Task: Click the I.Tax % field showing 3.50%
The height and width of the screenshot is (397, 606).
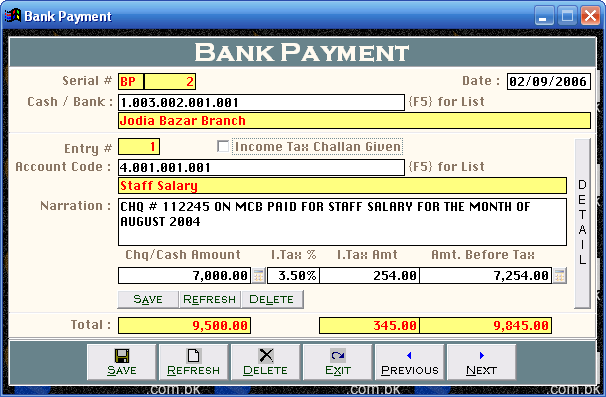Action: tap(293, 276)
